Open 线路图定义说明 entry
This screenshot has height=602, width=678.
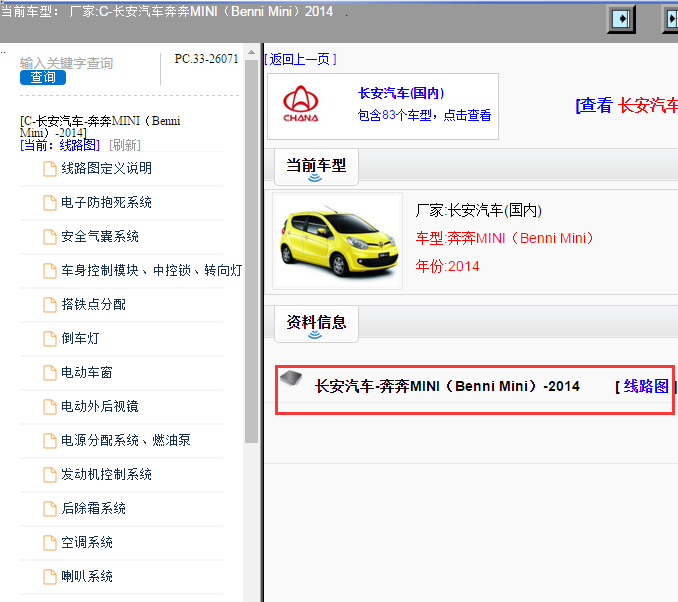click(x=106, y=168)
